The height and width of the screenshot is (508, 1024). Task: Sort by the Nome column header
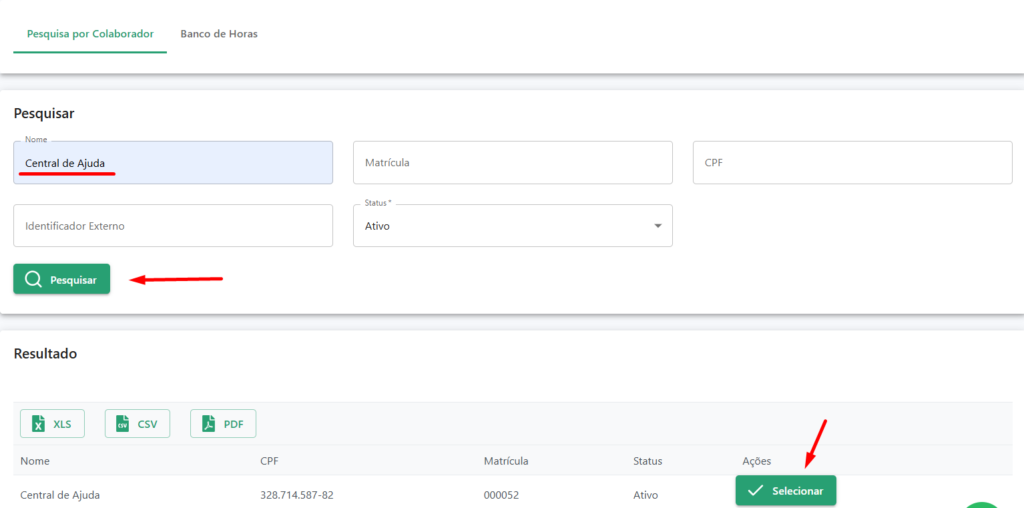35,461
